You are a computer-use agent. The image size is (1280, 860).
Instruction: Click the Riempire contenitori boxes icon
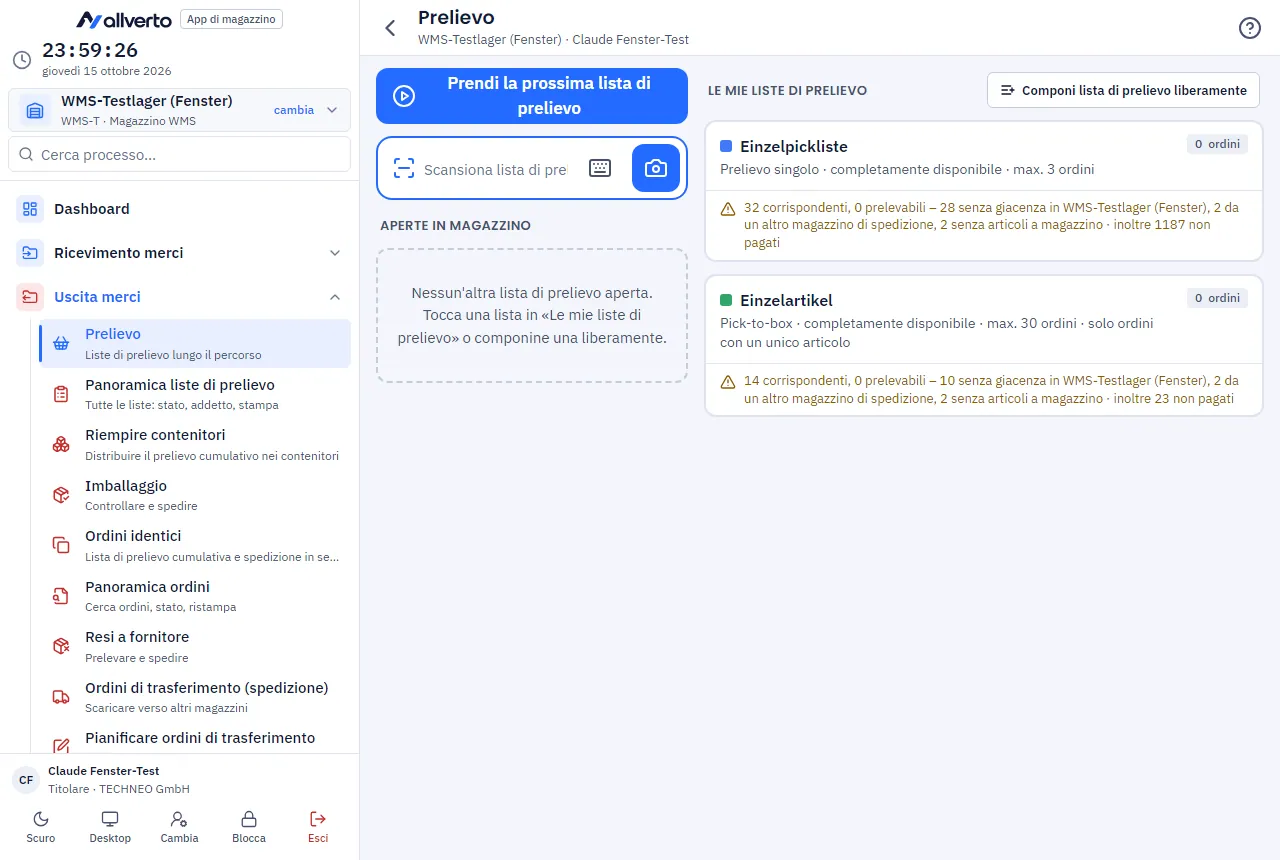(61, 445)
